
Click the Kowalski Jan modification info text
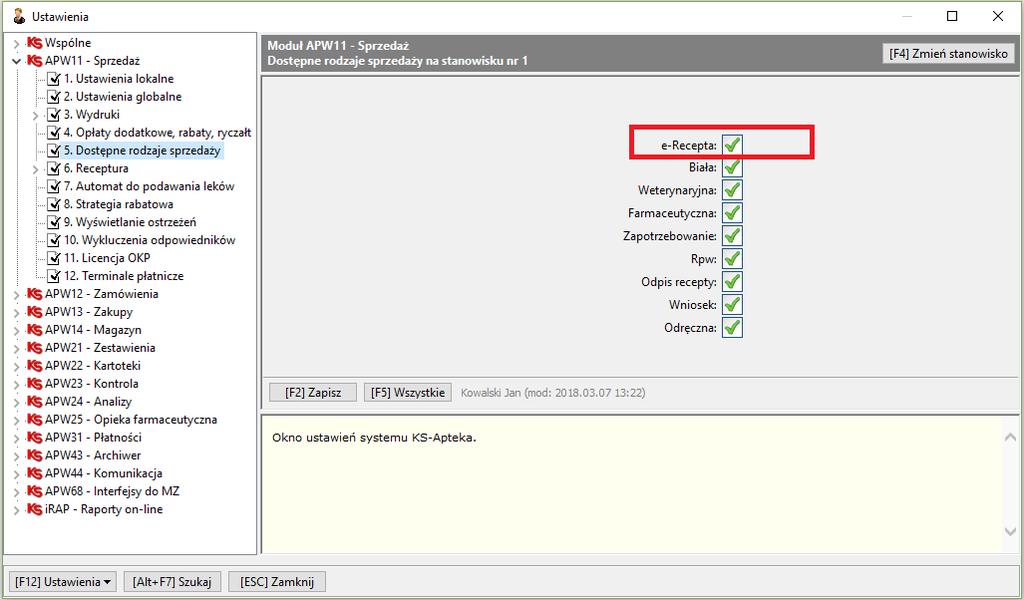point(552,393)
